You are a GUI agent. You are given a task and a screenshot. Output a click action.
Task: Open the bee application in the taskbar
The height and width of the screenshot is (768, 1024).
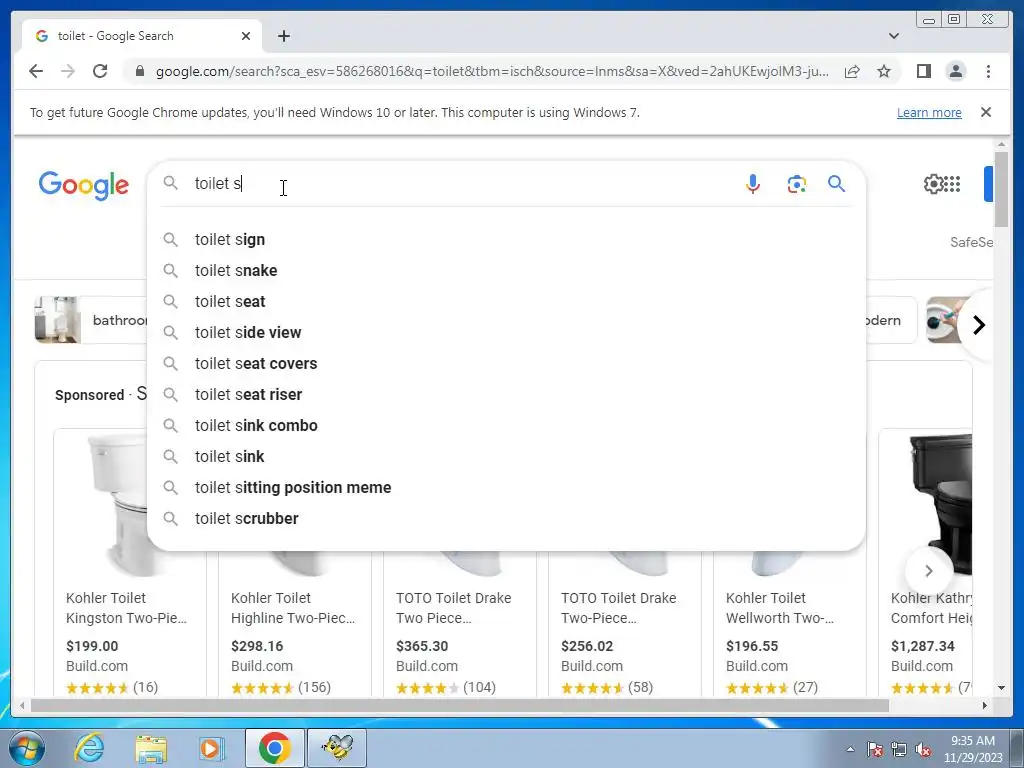[x=338, y=748]
